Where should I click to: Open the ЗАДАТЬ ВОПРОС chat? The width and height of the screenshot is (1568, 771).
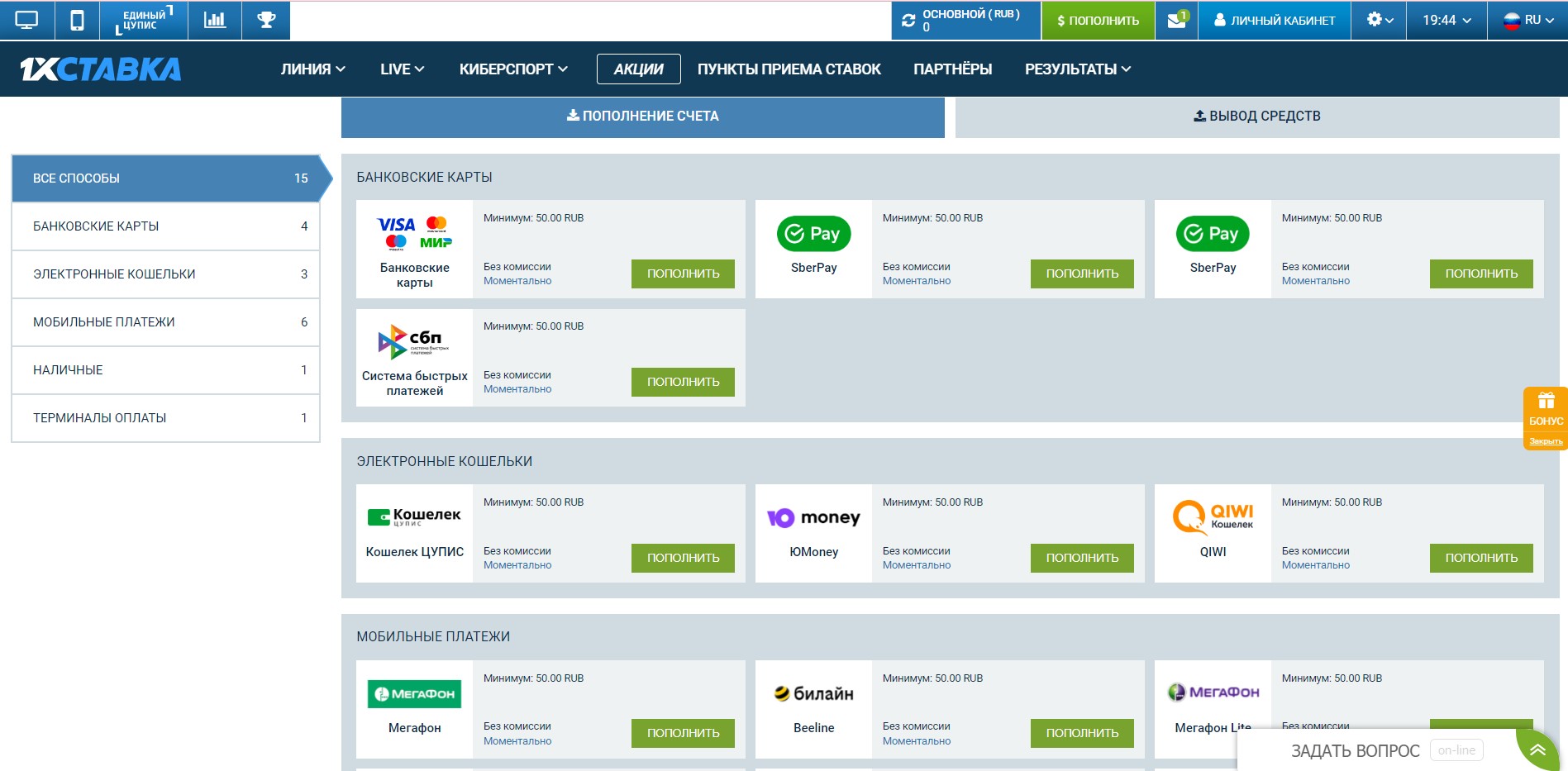click(x=1356, y=750)
